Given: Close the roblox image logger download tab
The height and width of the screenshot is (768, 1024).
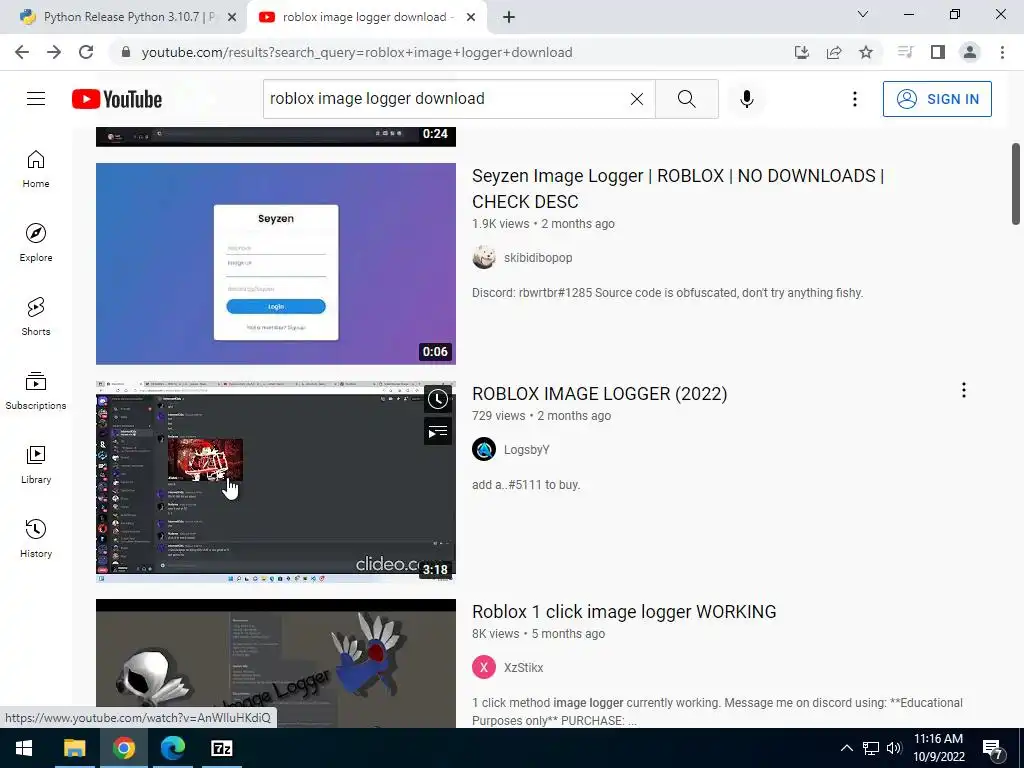Looking at the screenshot, I should click(x=471, y=18).
